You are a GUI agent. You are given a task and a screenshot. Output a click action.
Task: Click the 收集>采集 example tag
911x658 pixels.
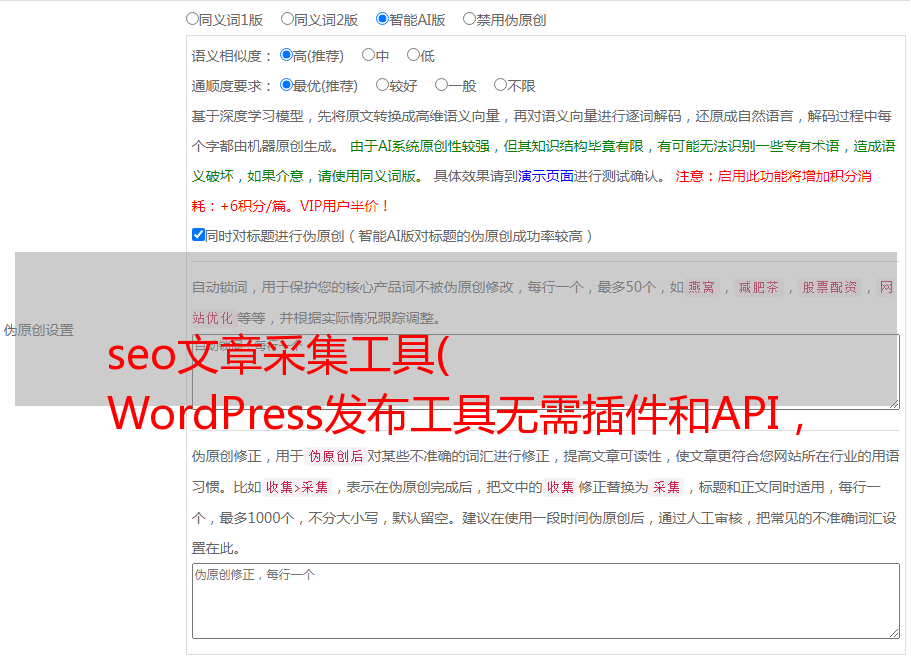tap(297, 487)
